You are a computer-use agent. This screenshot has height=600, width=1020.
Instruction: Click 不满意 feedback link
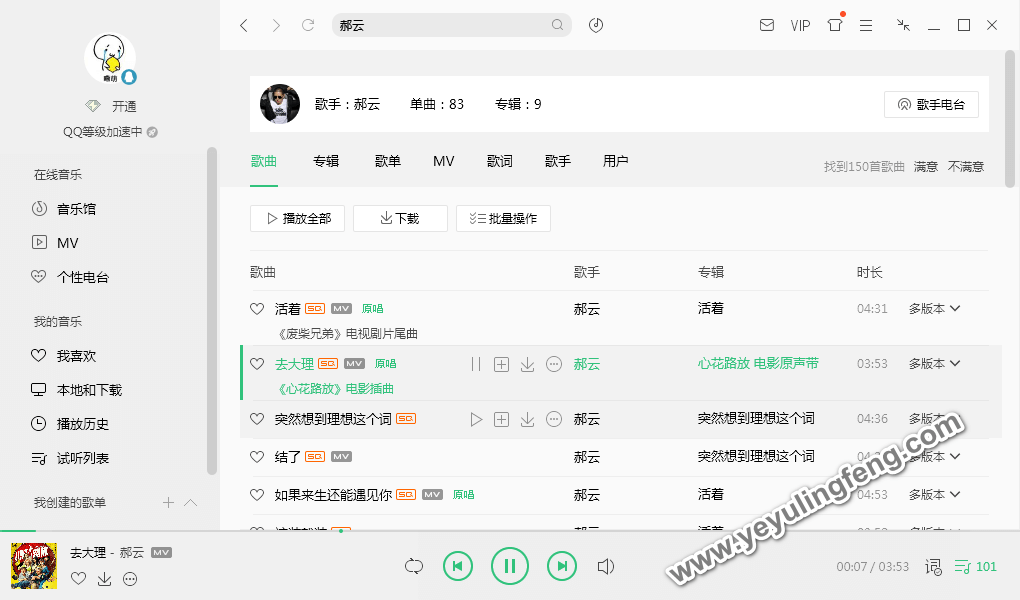966,167
